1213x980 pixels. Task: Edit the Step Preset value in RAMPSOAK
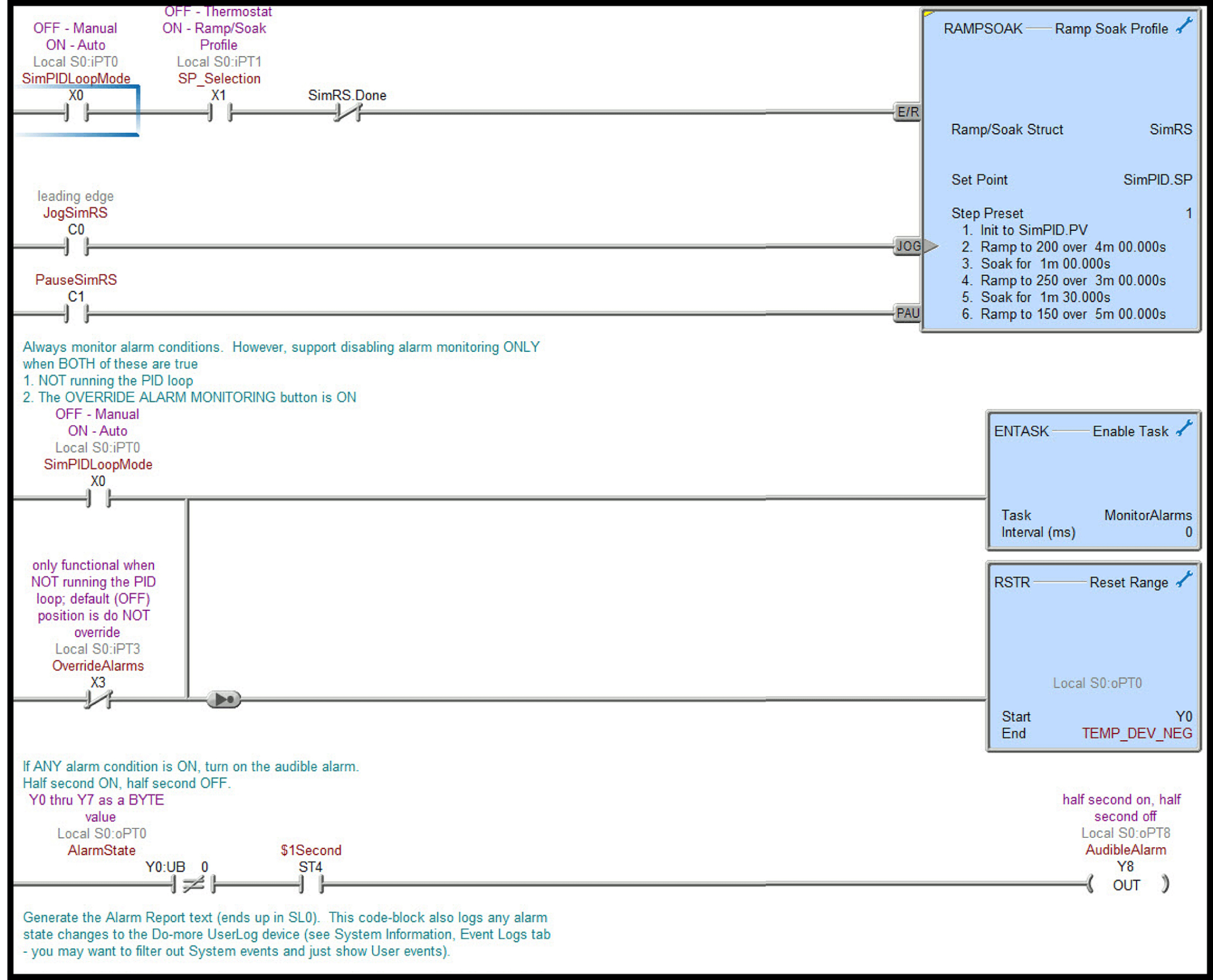point(1188,213)
